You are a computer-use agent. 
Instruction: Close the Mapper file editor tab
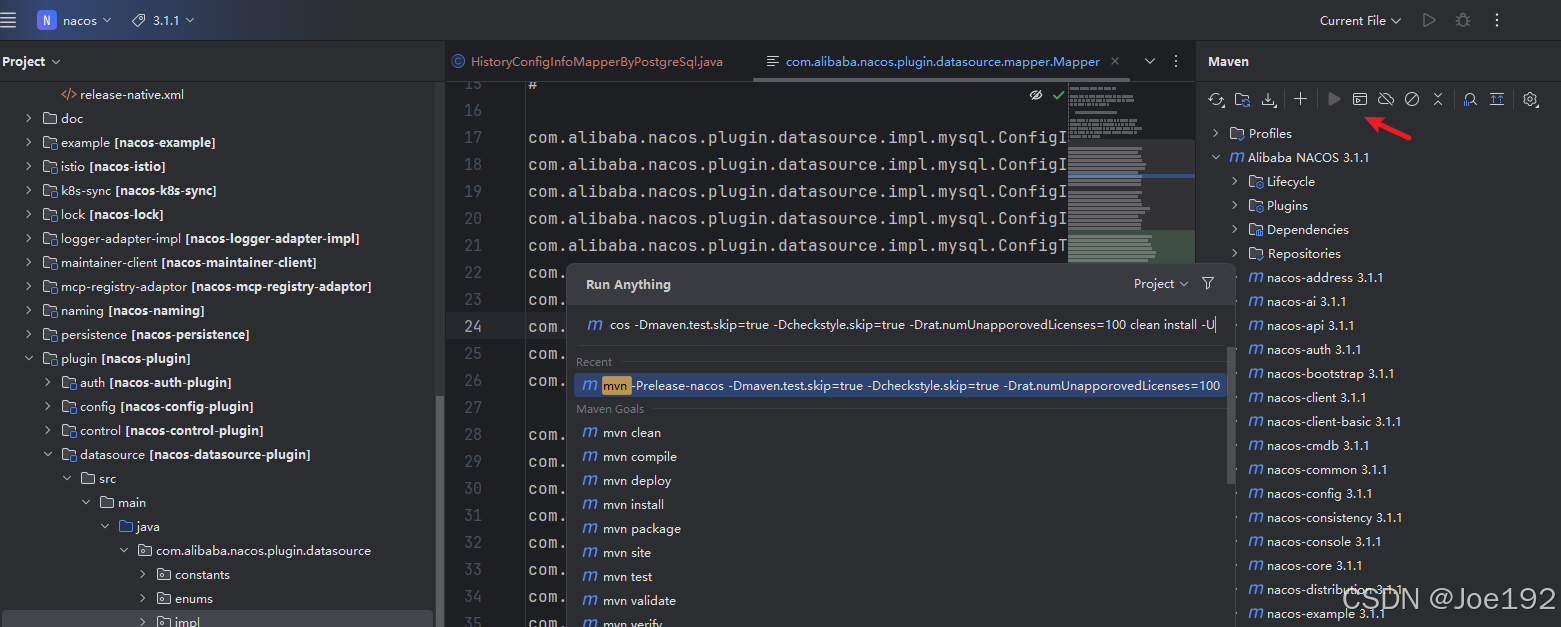[1116, 62]
